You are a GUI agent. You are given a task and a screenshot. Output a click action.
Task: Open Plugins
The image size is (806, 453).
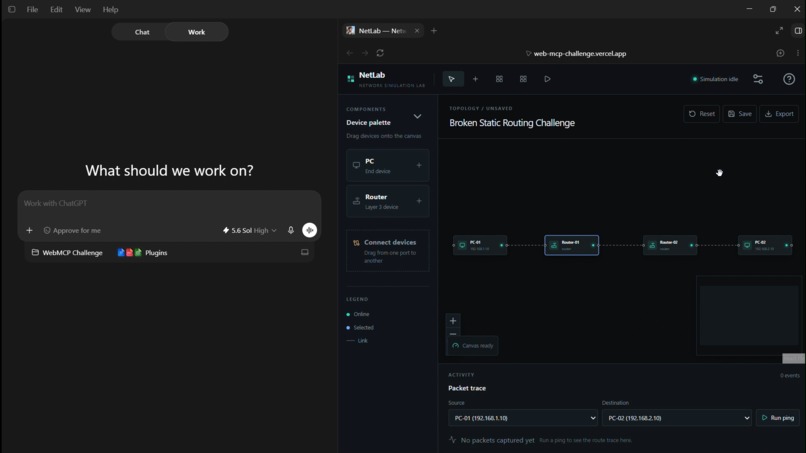142,253
